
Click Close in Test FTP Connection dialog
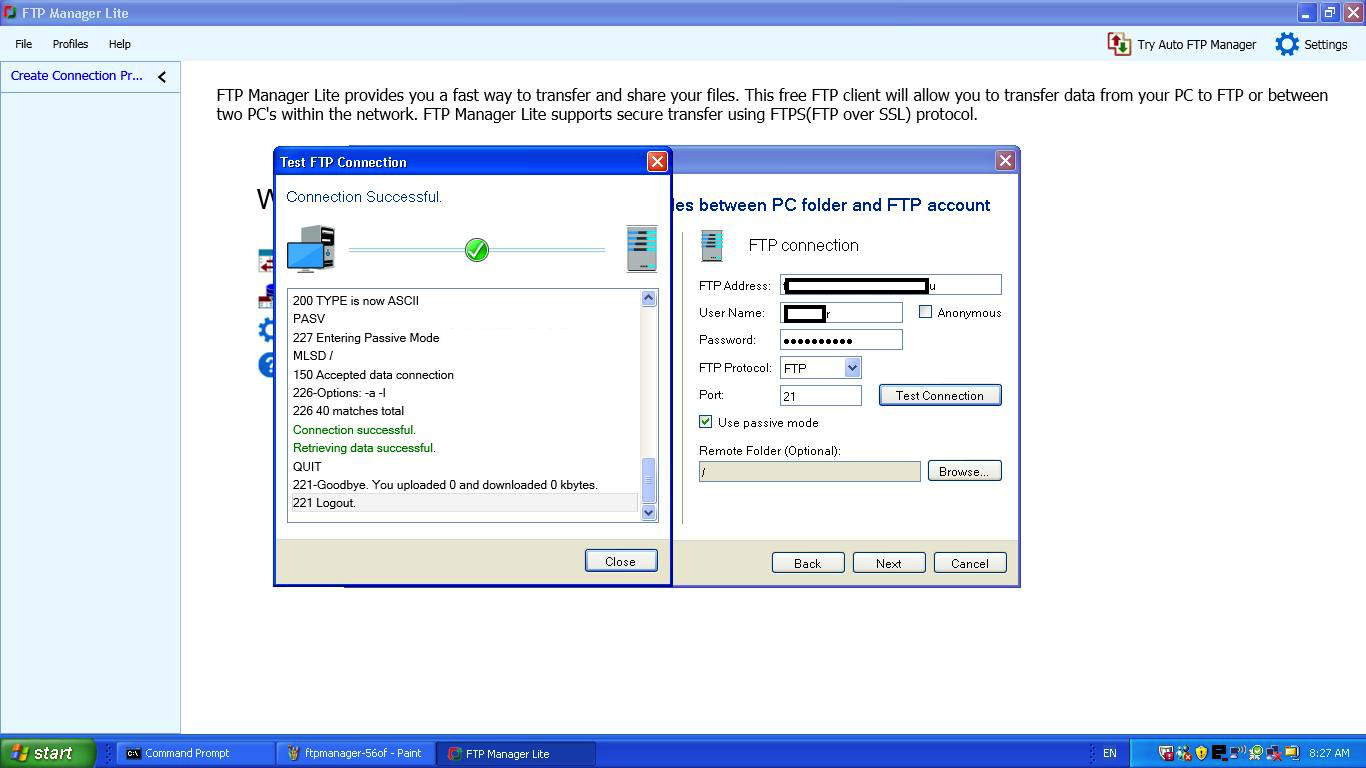(621, 561)
